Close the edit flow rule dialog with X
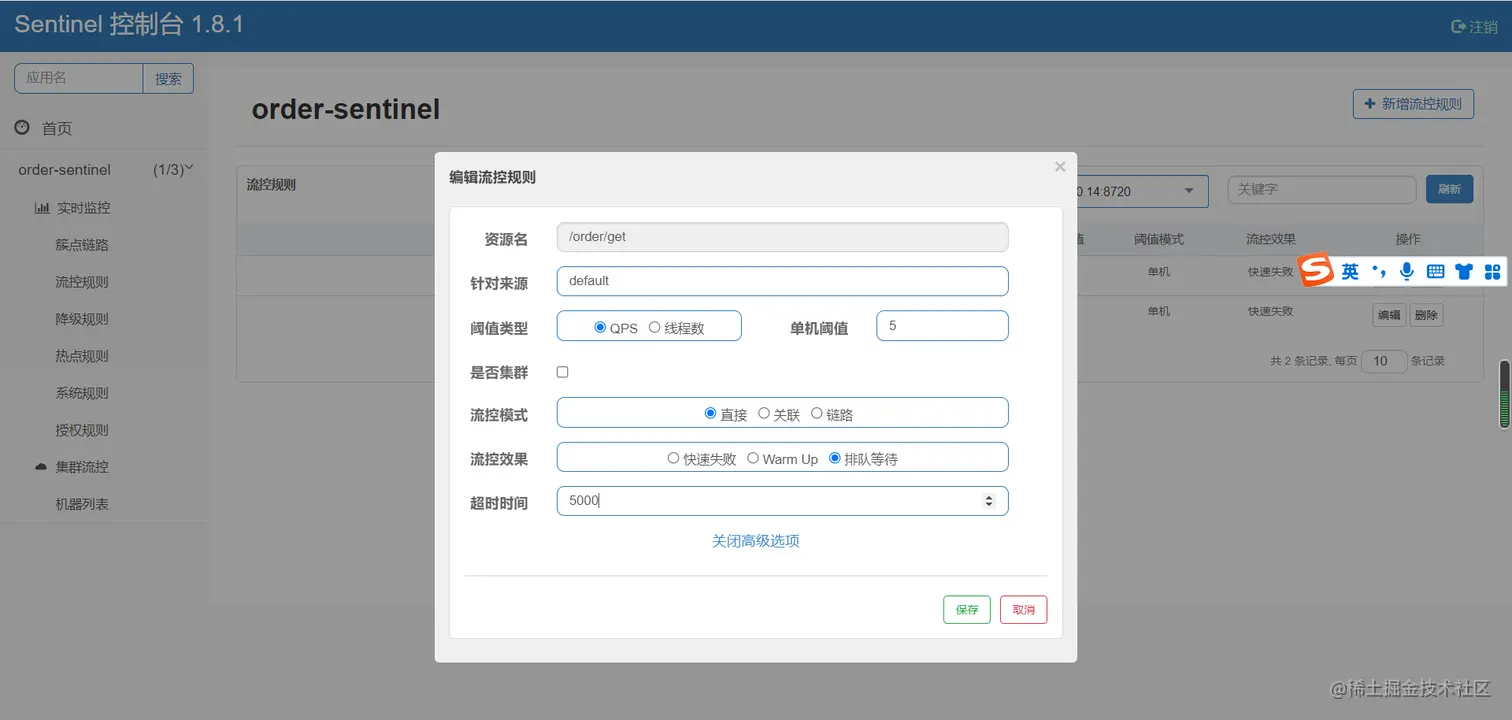 (1060, 167)
